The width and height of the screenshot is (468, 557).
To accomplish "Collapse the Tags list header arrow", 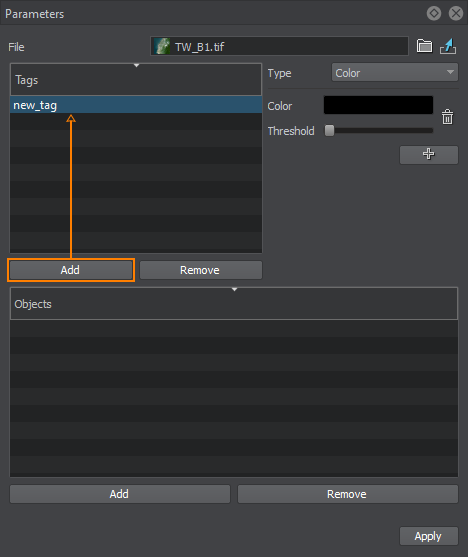I will [136, 65].
